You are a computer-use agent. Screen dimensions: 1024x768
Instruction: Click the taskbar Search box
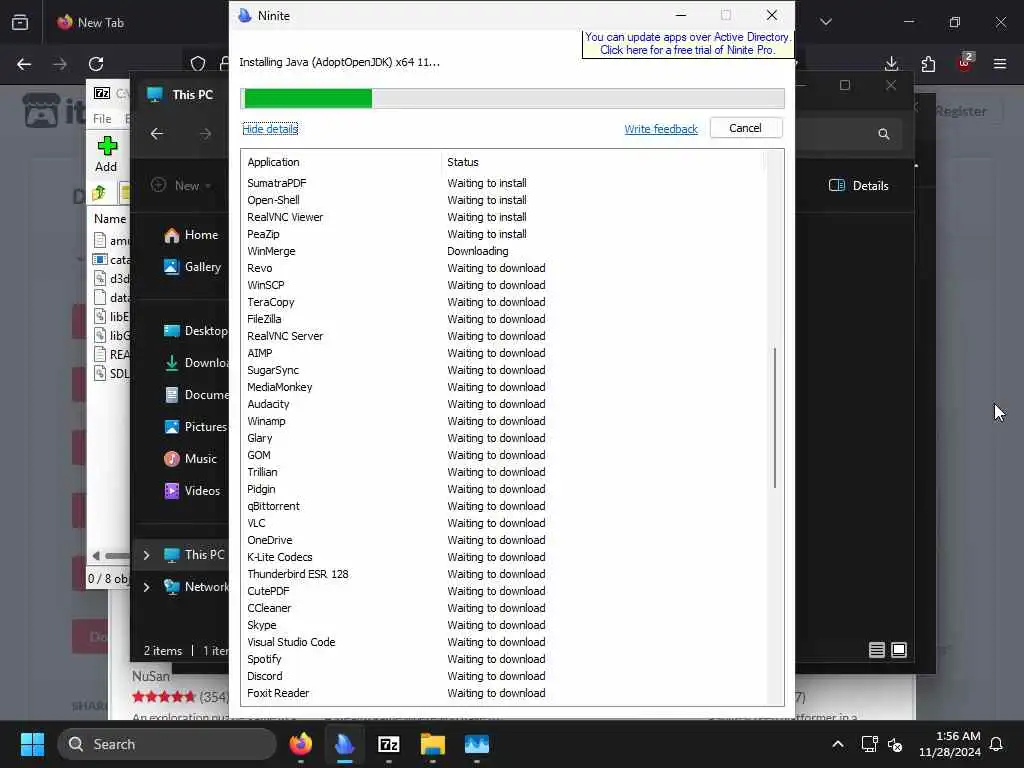pyautogui.click(x=167, y=744)
